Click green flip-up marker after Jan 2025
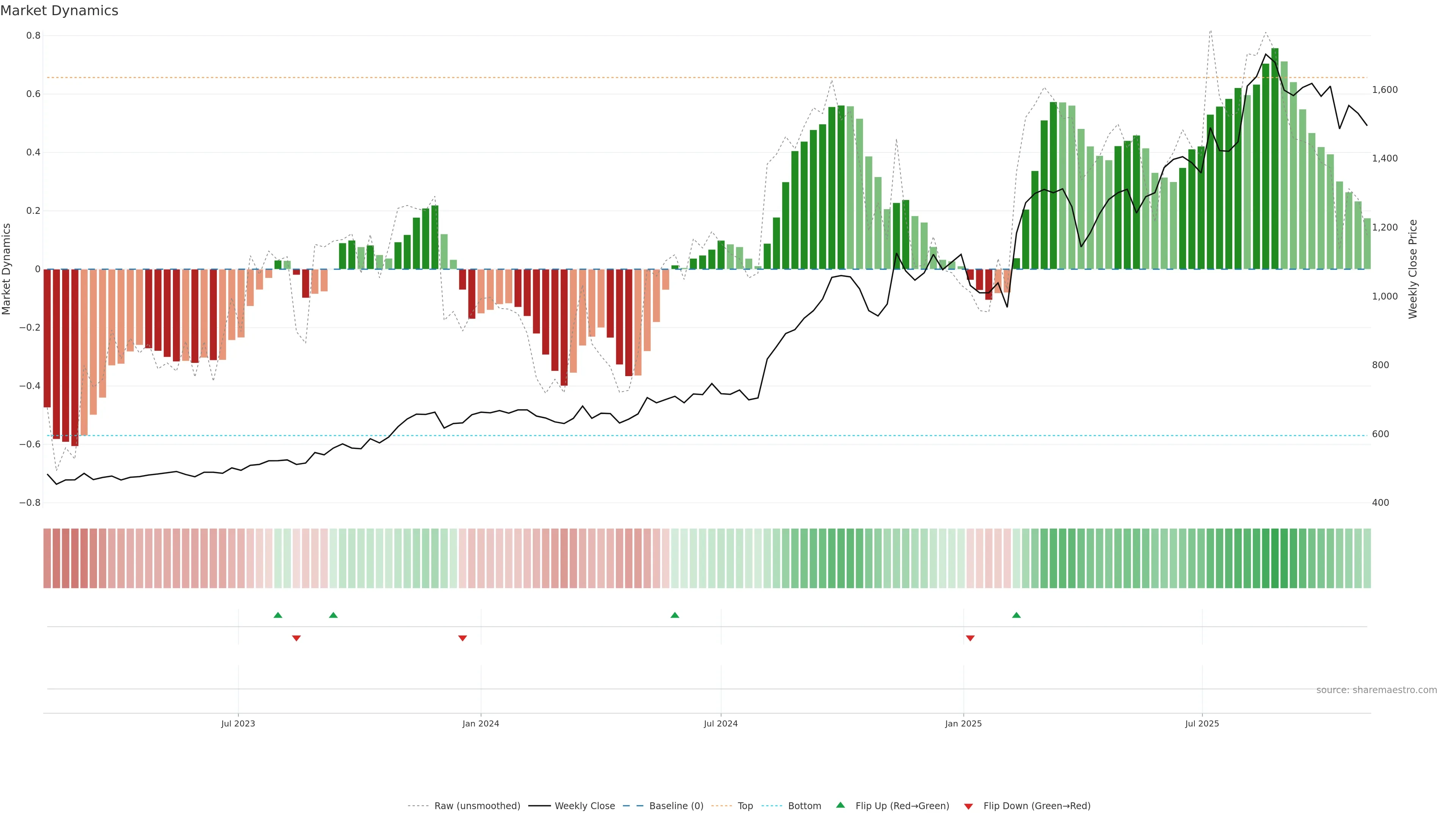 tap(1016, 615)
